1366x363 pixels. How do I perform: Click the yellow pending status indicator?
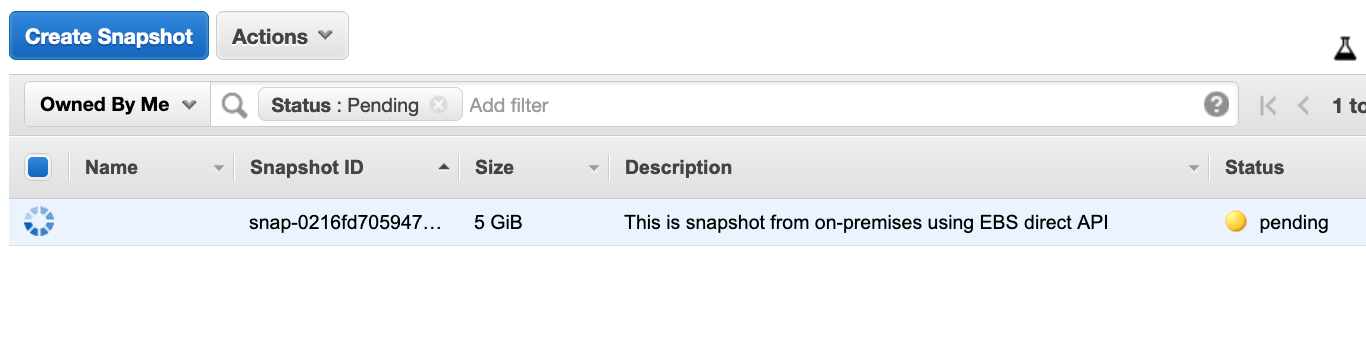click(1236, 222)
